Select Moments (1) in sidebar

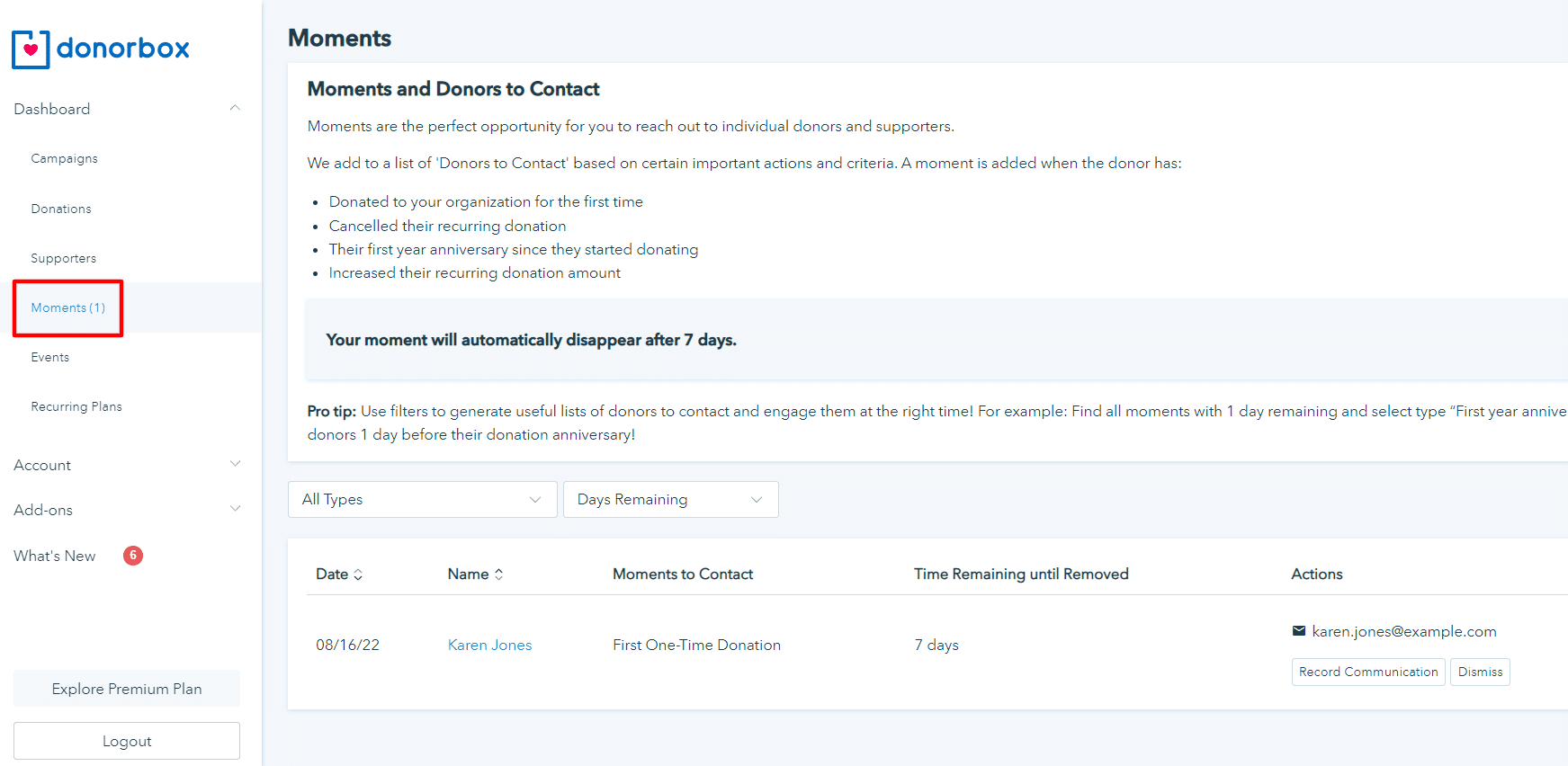[x=68, y=308]
